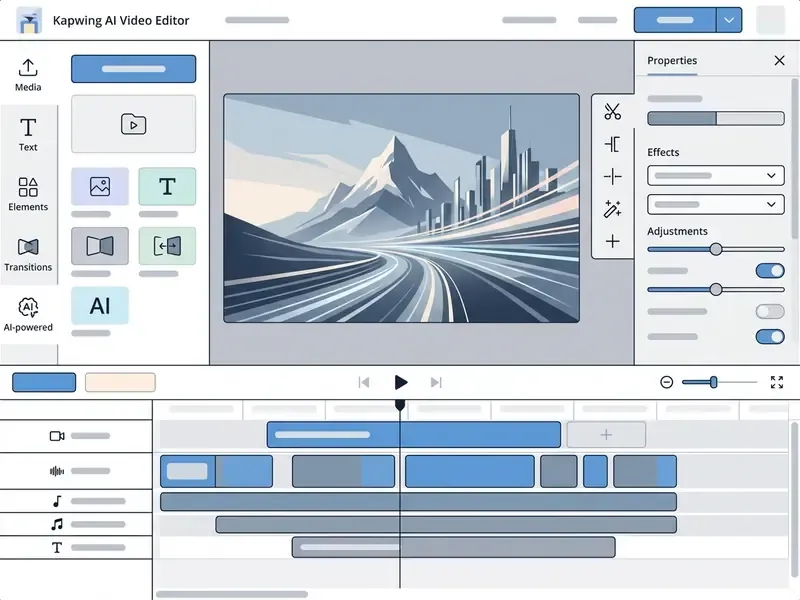Screen dimensions: 800x600
Task: Select the blue video clip on timeline
Action: 414,435
